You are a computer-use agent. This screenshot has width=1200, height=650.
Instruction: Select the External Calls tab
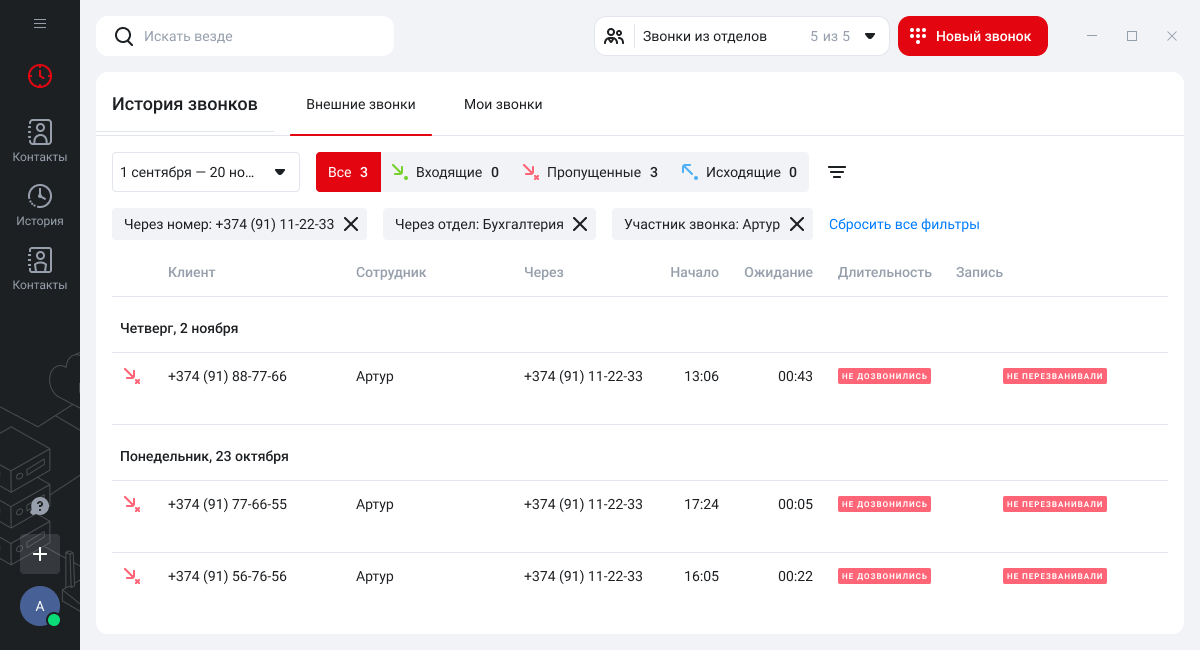click(360, 104)
